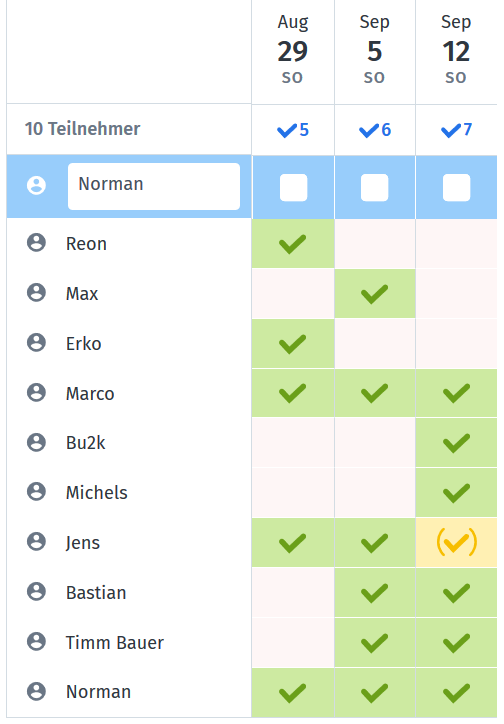
Task: Click the vote count 7 under Sep 12
Action: point(468,130)
